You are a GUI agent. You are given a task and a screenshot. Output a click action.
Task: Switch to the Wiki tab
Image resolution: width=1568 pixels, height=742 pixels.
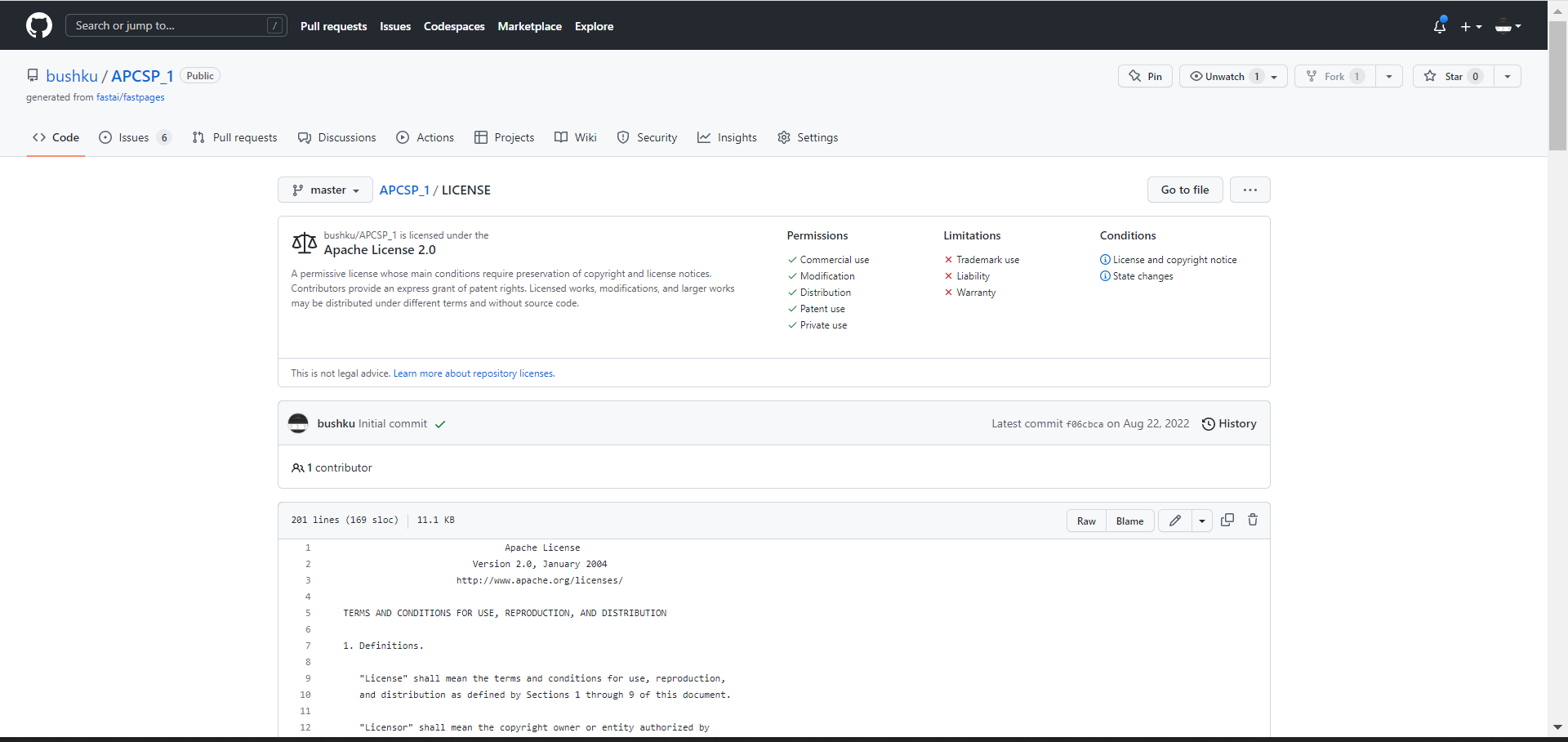(x=576, y=137)
